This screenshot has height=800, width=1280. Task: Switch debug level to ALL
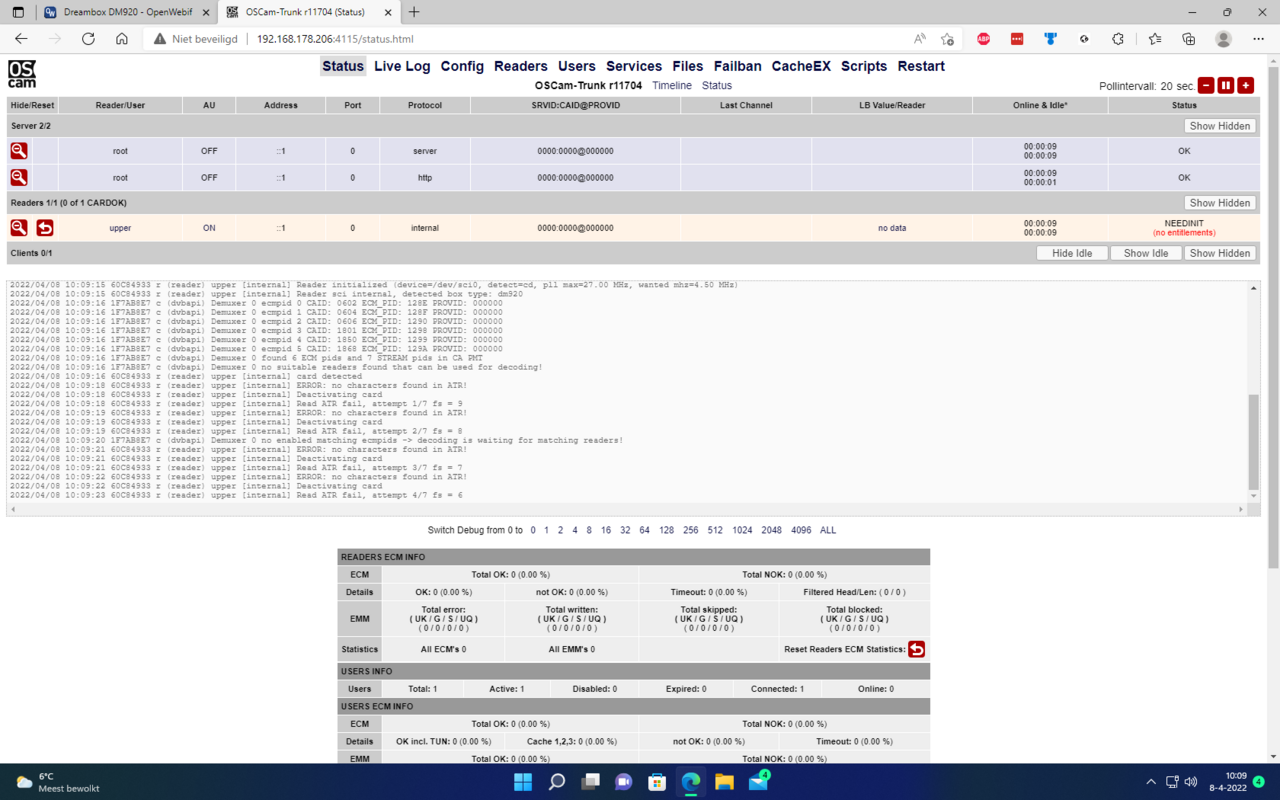pyautogui.click(x=828, y=530)
